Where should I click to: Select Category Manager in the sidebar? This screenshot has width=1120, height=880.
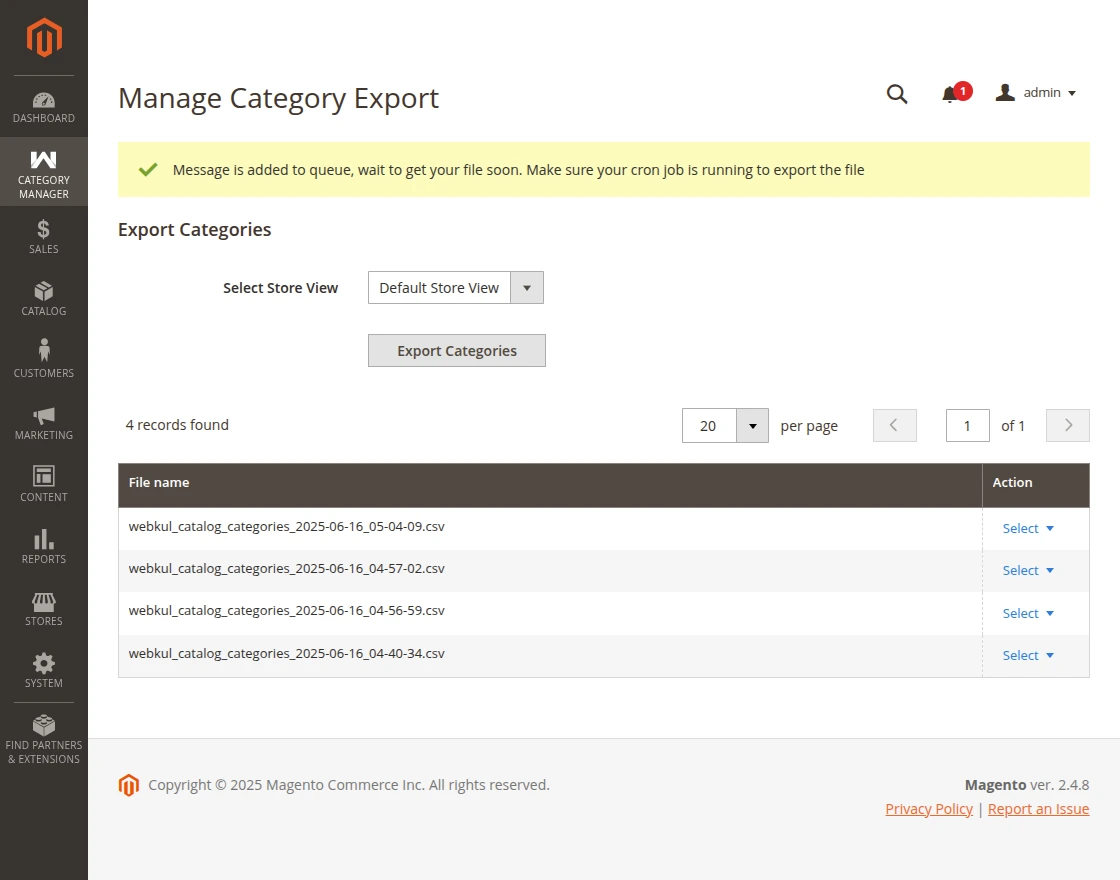(43, 171)
